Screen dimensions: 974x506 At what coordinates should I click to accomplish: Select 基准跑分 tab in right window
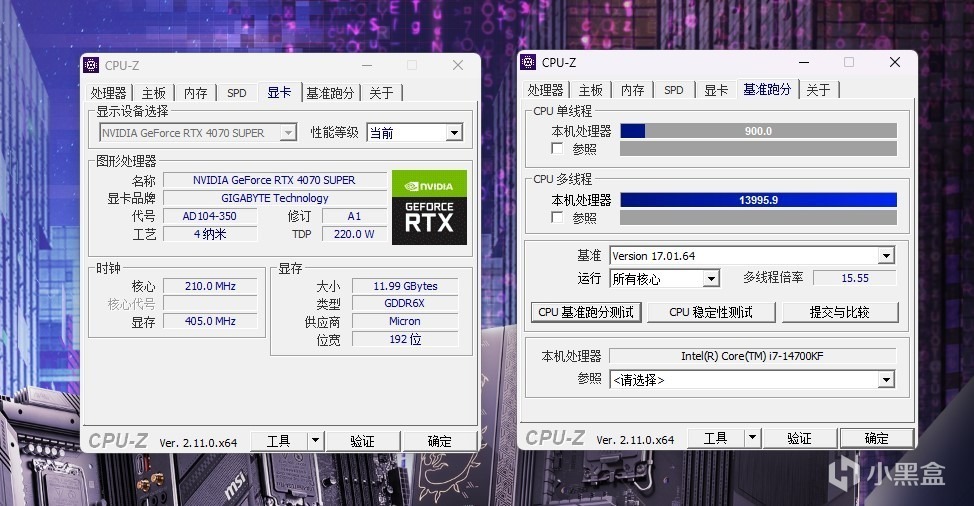click(767, 89)
